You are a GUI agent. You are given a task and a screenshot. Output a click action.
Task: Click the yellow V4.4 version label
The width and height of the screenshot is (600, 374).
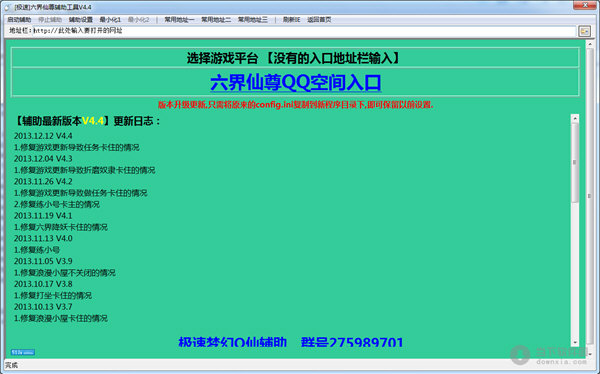(x=93, y=121)
